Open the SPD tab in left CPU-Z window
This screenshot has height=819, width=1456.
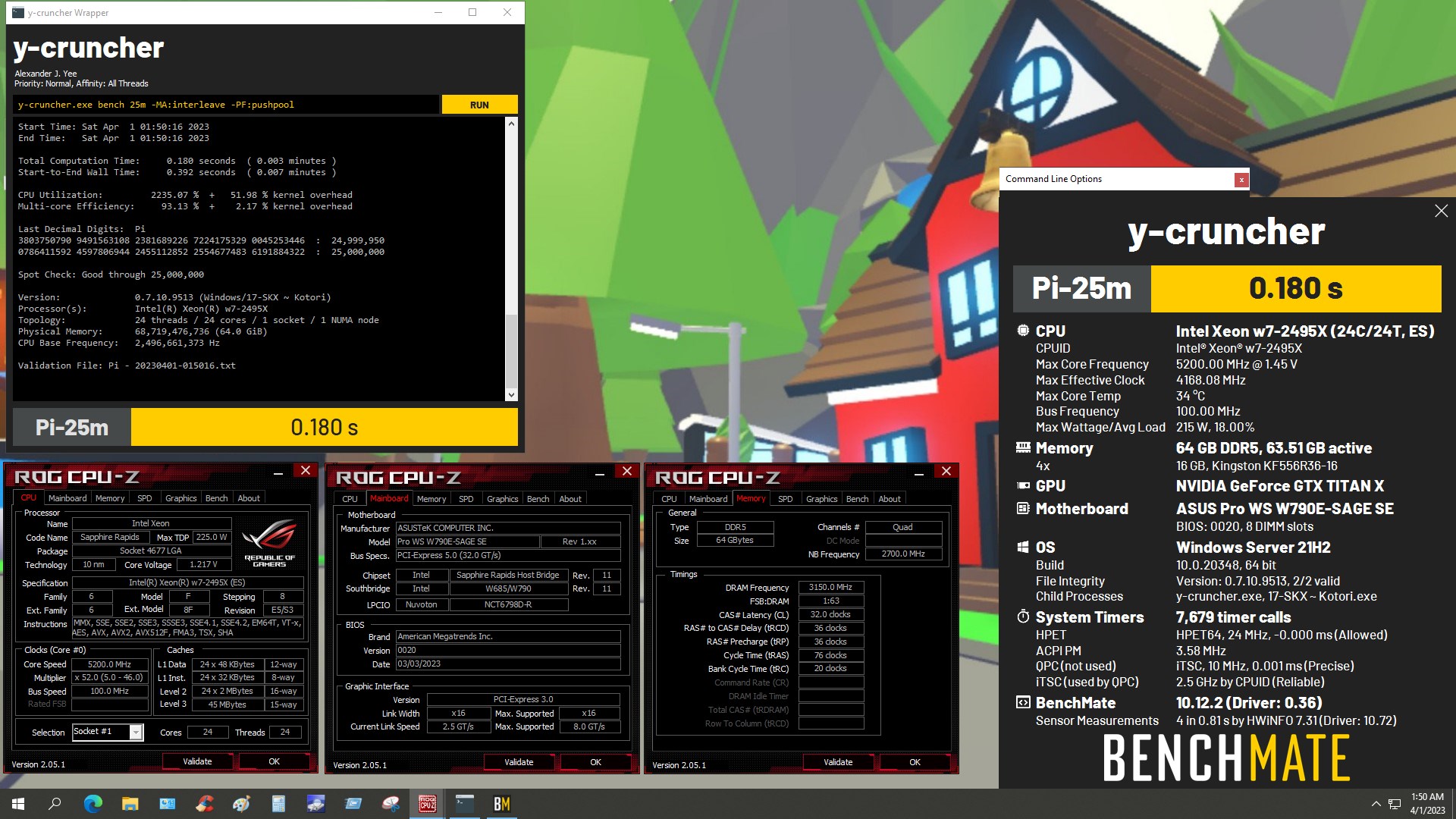pos(145,498)
